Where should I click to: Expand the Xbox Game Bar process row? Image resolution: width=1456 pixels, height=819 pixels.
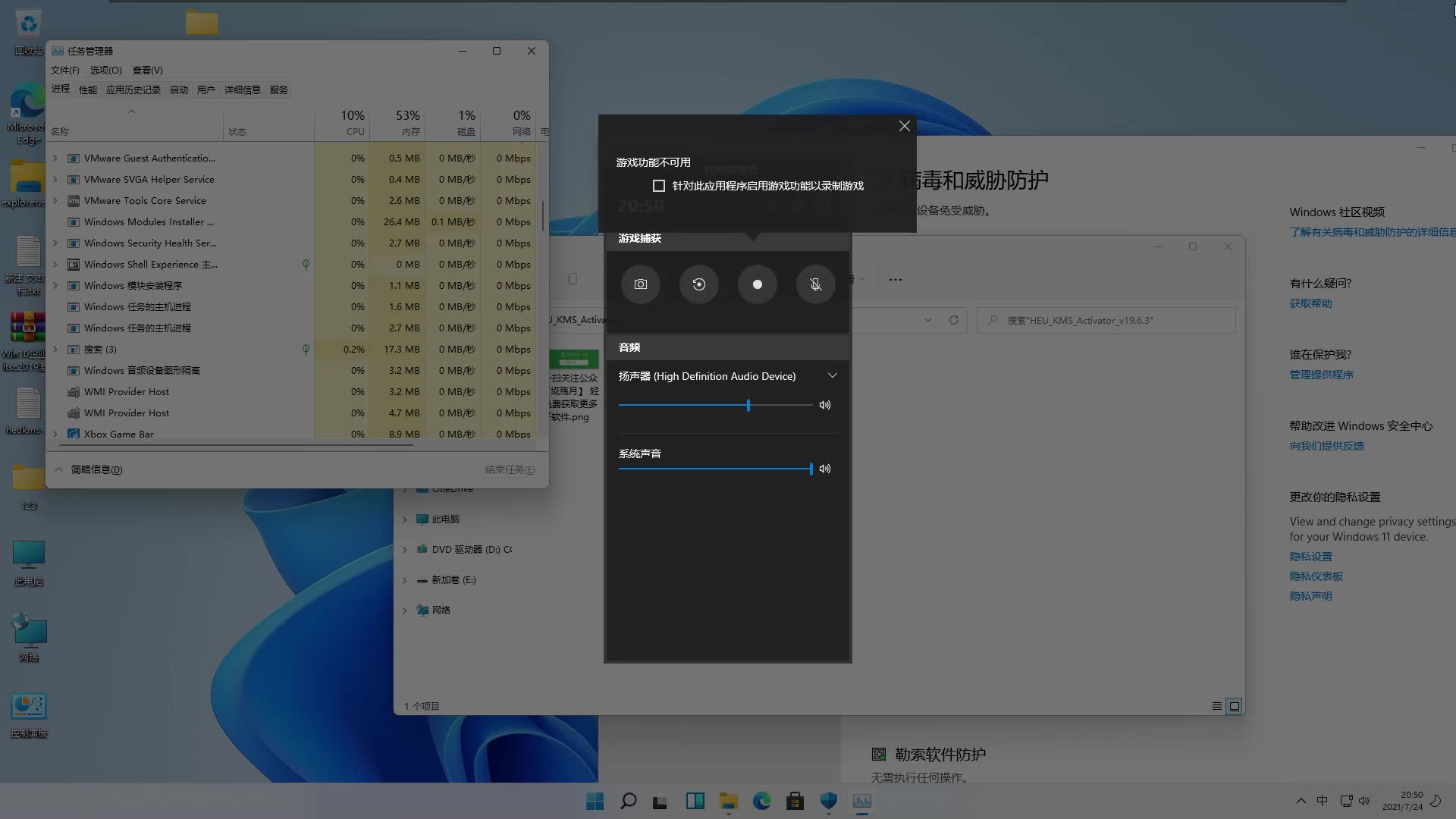coord(55,435)
